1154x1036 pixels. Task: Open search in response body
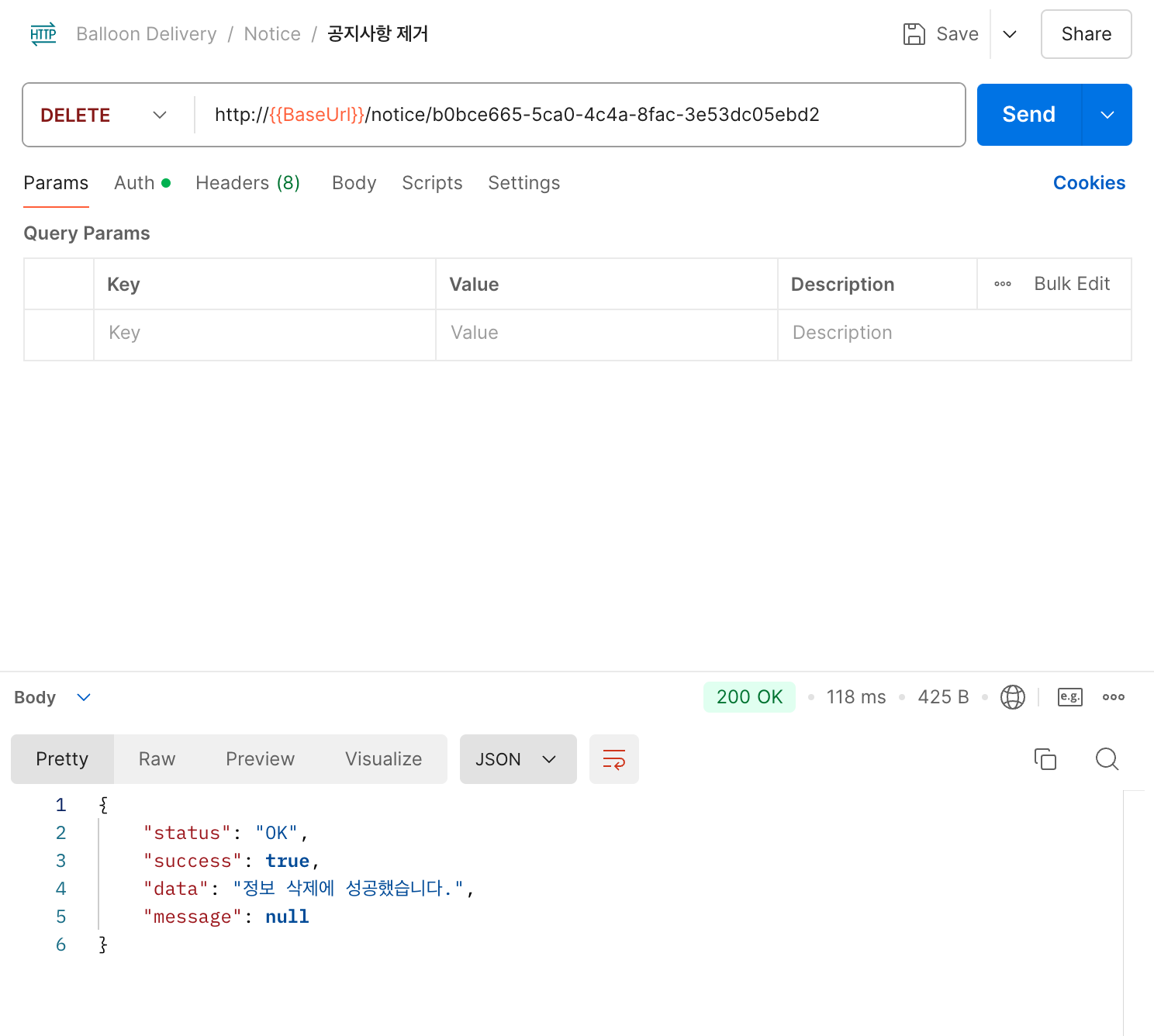pyautogui.click(x=1107, y=759)
